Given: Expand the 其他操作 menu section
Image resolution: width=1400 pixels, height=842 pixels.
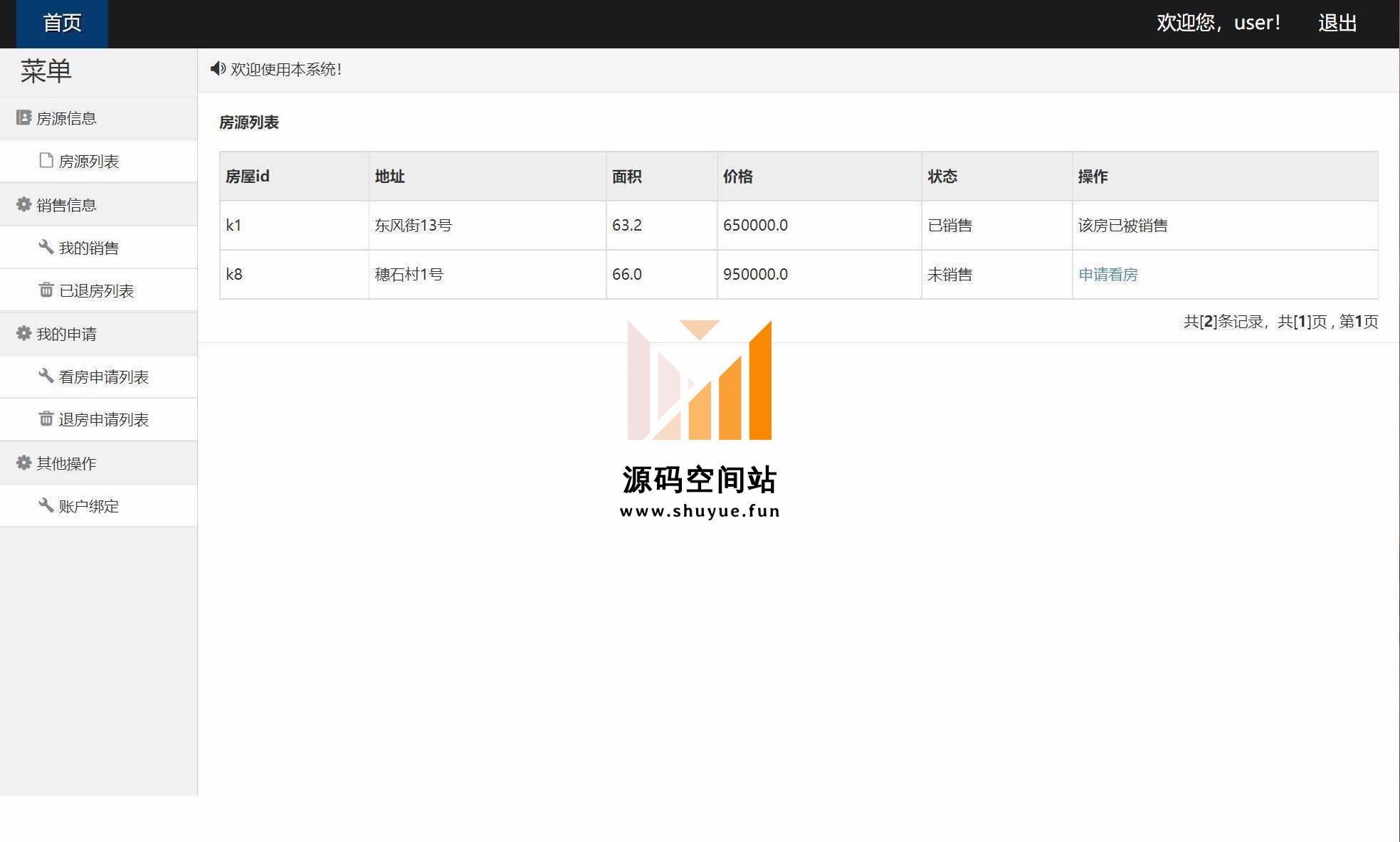Looking at the screenshot, I should tap(98, 463).
